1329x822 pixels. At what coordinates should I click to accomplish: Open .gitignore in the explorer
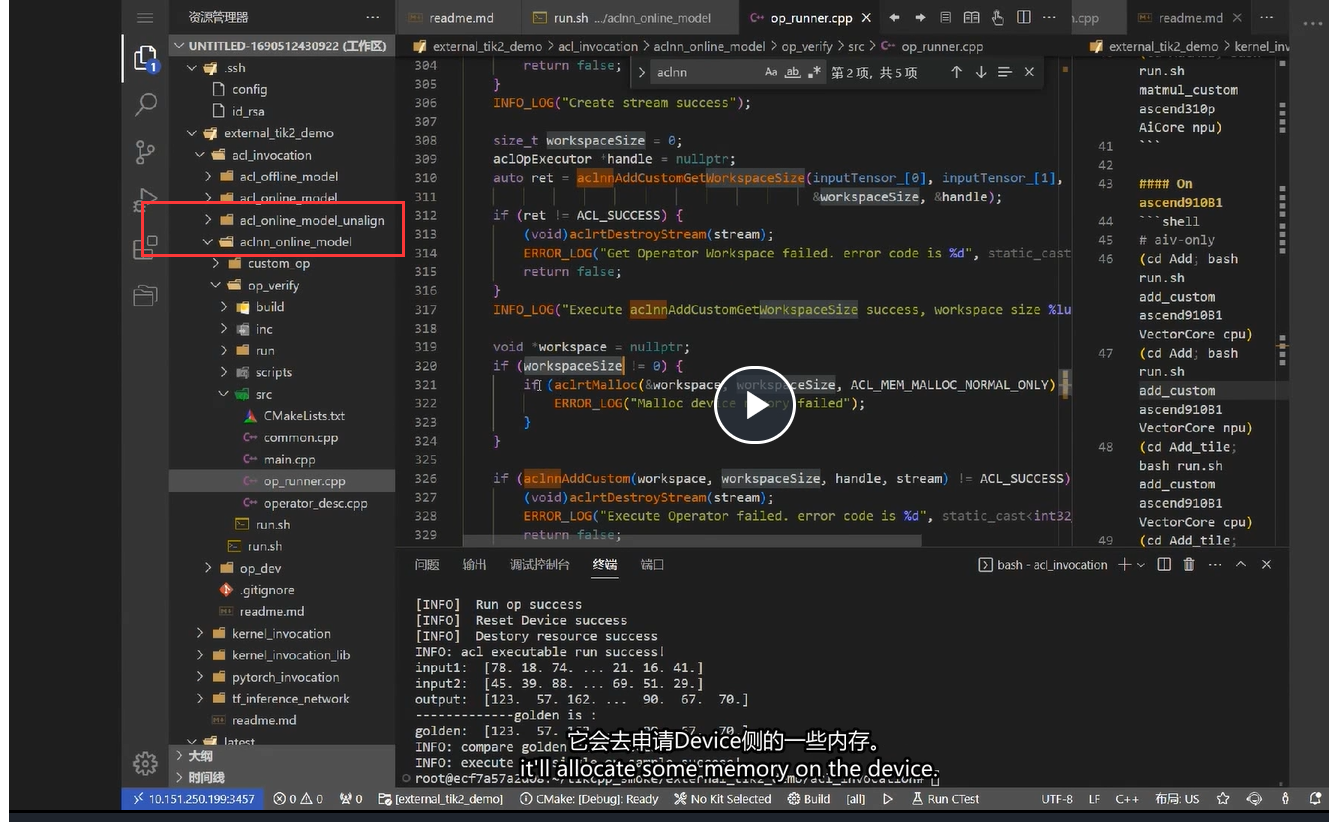267,591
